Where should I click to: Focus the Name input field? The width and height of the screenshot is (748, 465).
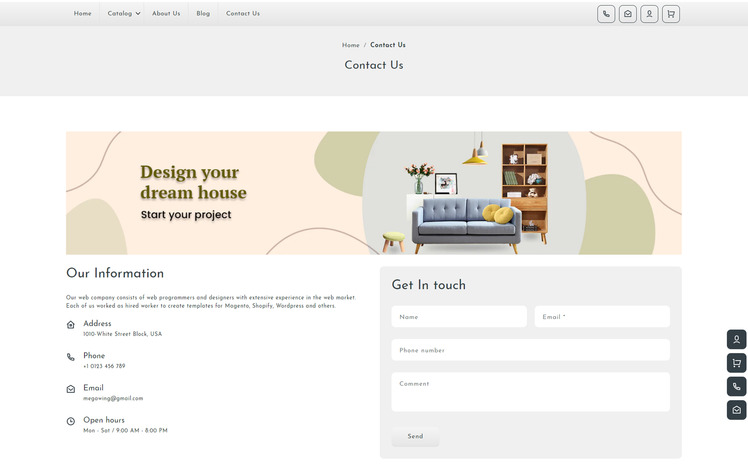point(459,317)
